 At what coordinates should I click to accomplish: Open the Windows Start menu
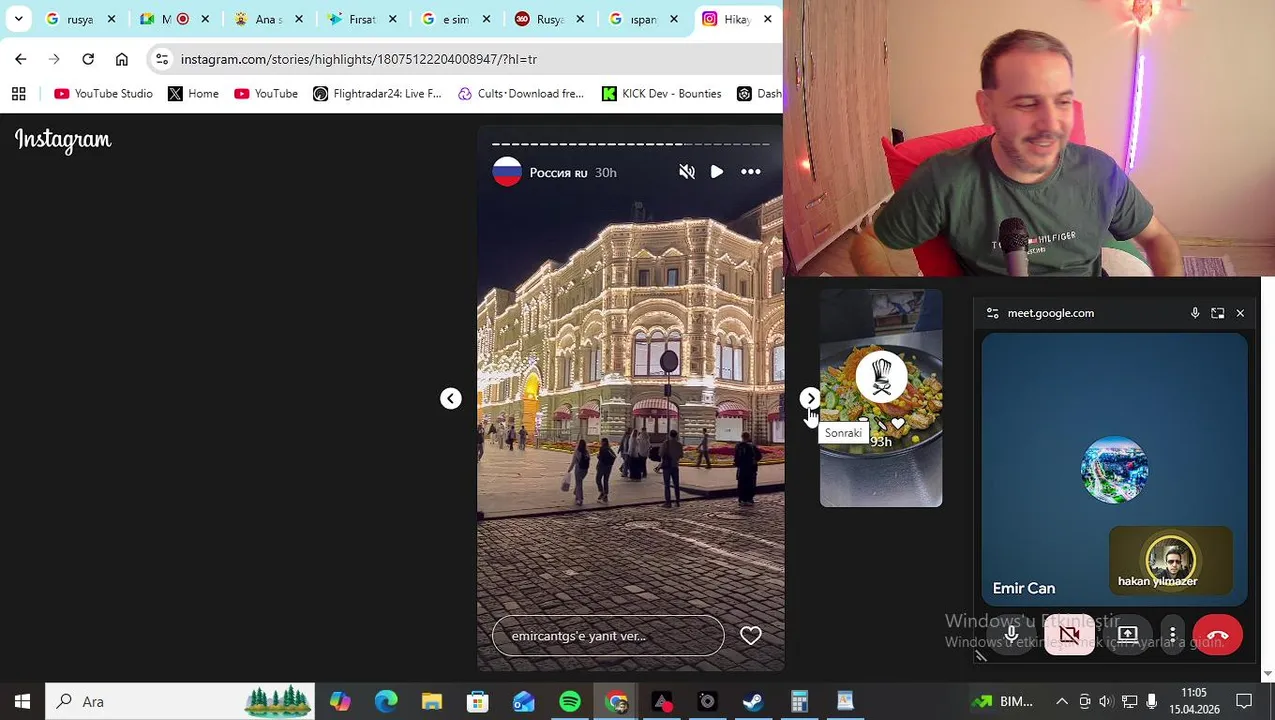click(22, 701)
